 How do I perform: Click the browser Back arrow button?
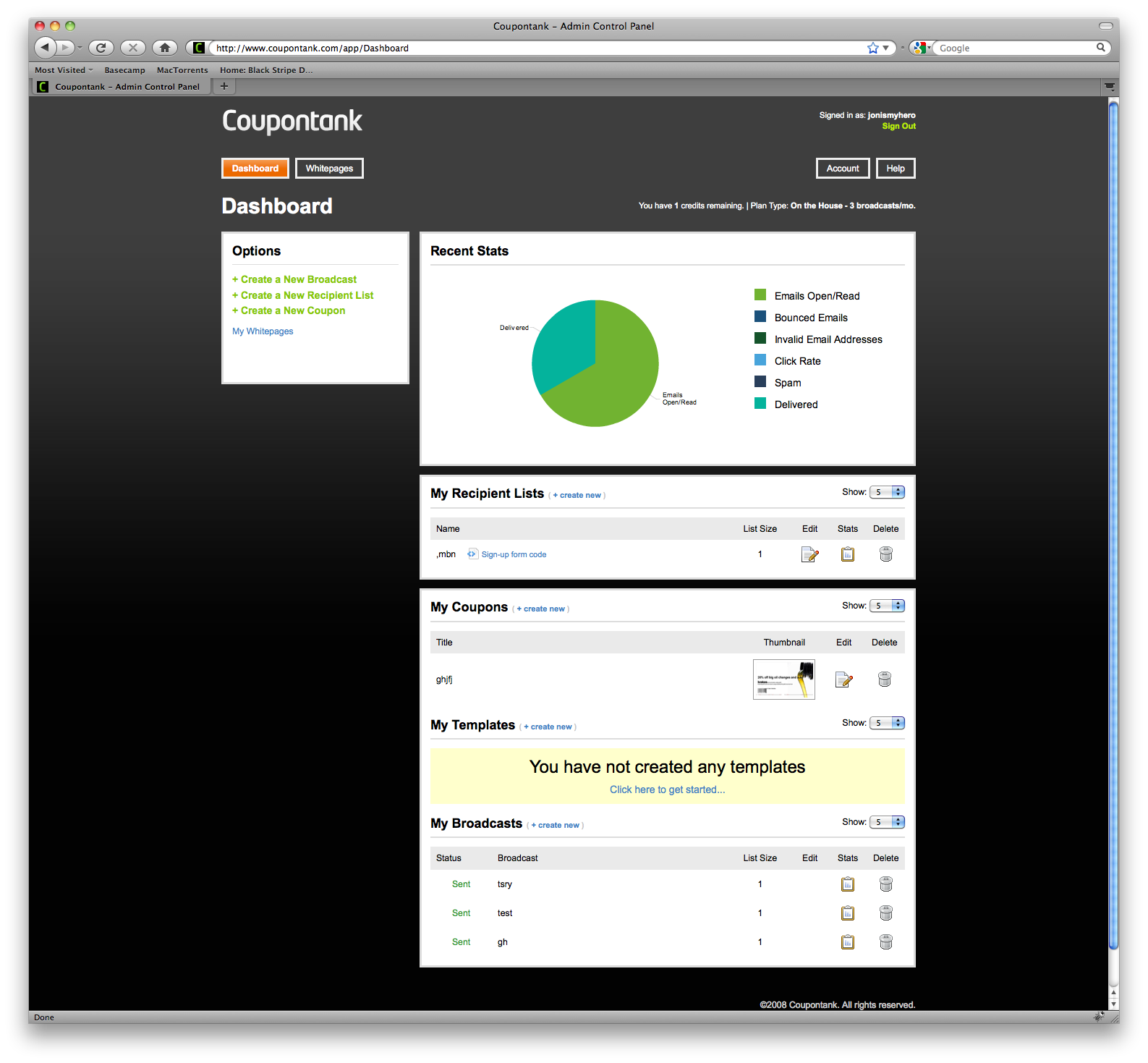(45, 47)
